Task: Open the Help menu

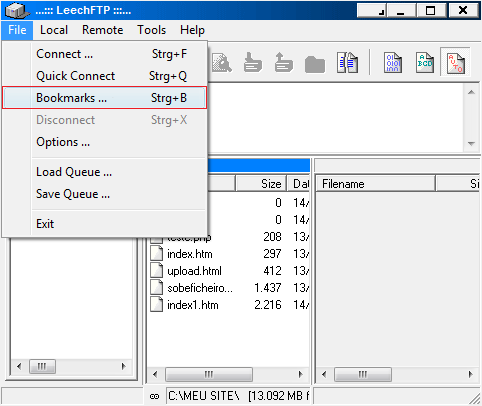Action: (x=192, y=30)
